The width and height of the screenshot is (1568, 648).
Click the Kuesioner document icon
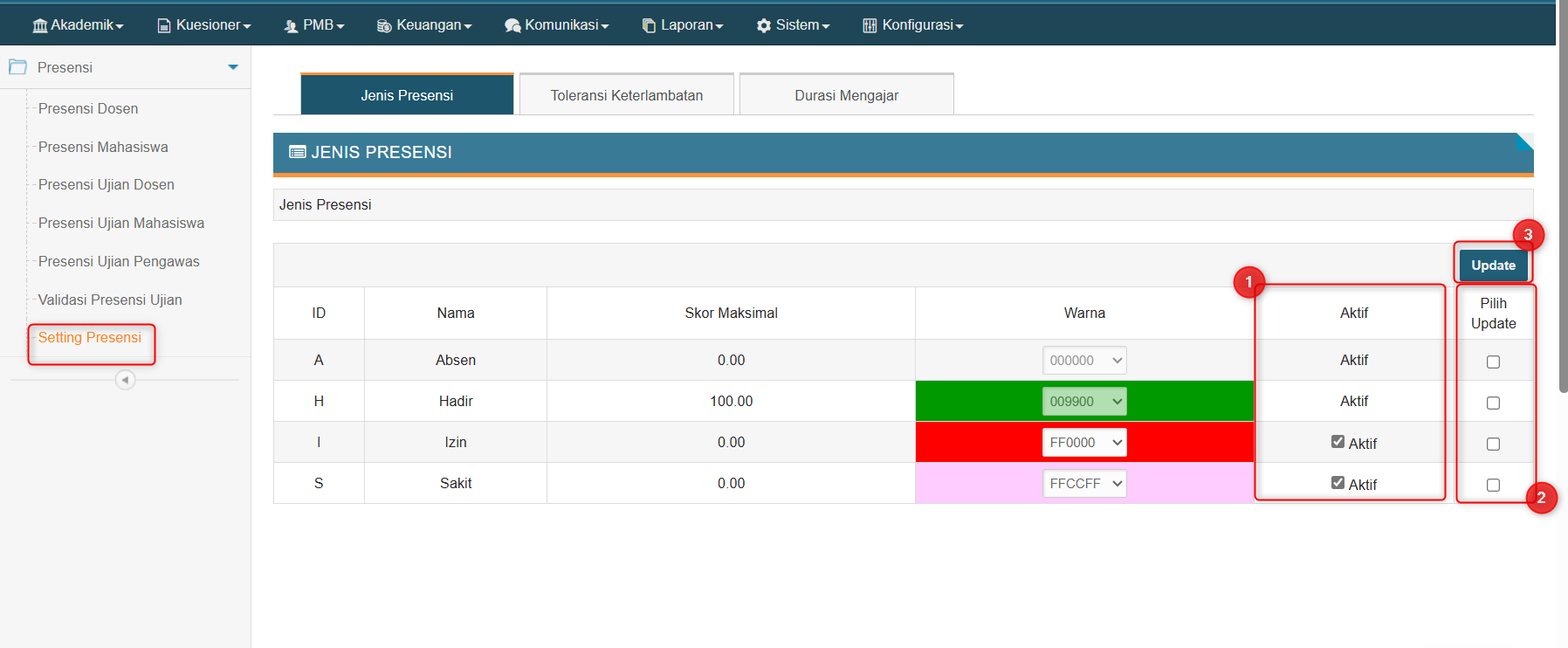tap(163, 25)
